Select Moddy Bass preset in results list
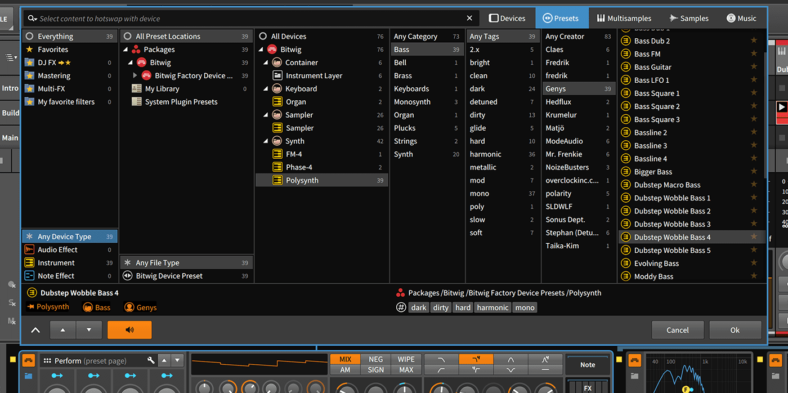The image size is (788, 393). 692,276
